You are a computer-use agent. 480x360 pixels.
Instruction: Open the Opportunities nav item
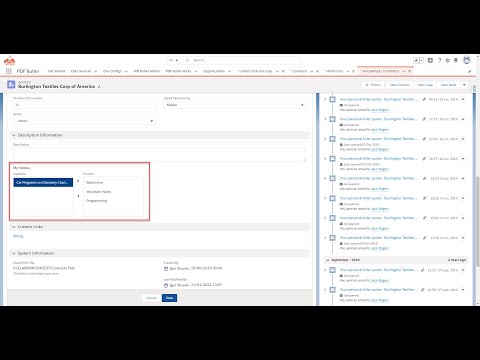(x=214, y=71)
